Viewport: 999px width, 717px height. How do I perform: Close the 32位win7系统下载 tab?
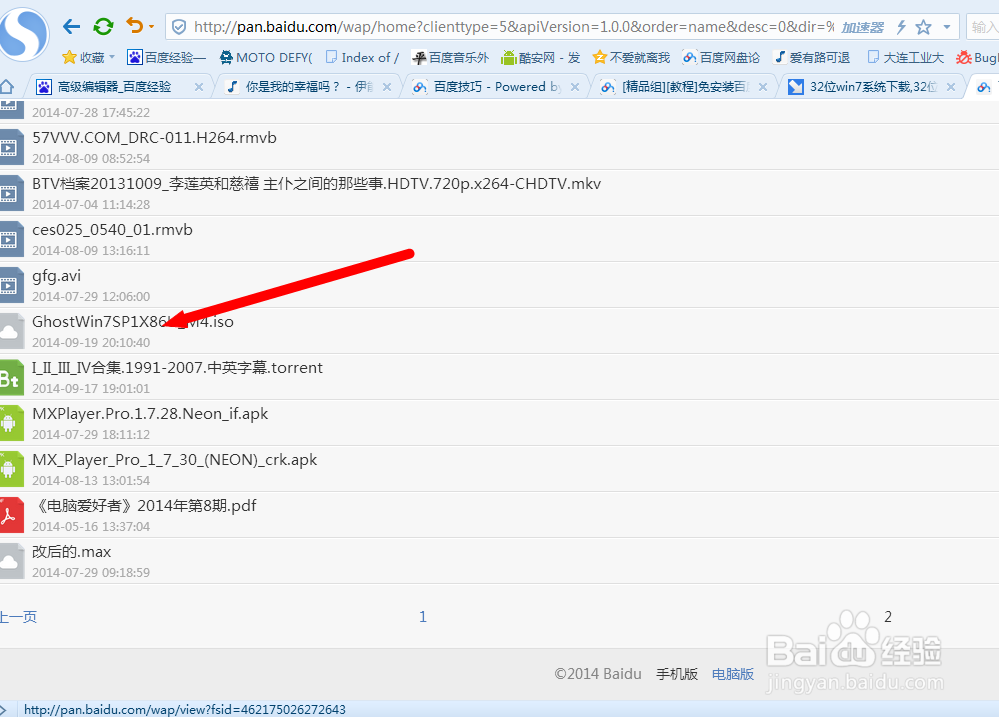tap(951, 87)
